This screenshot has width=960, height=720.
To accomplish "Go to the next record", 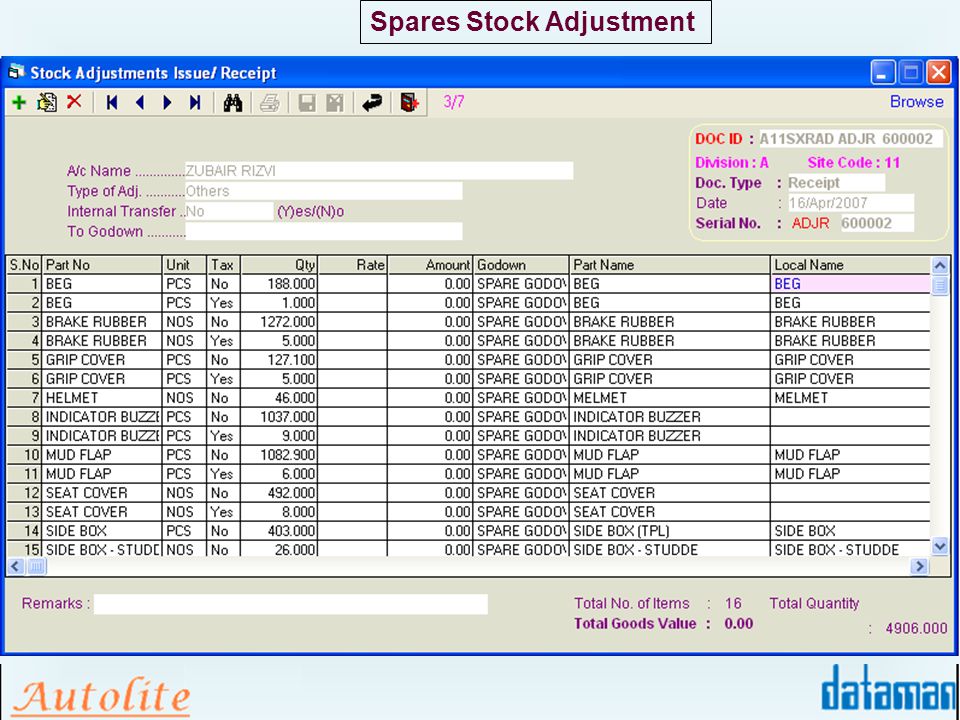I will pyautogui.click(x=167, y=102).
